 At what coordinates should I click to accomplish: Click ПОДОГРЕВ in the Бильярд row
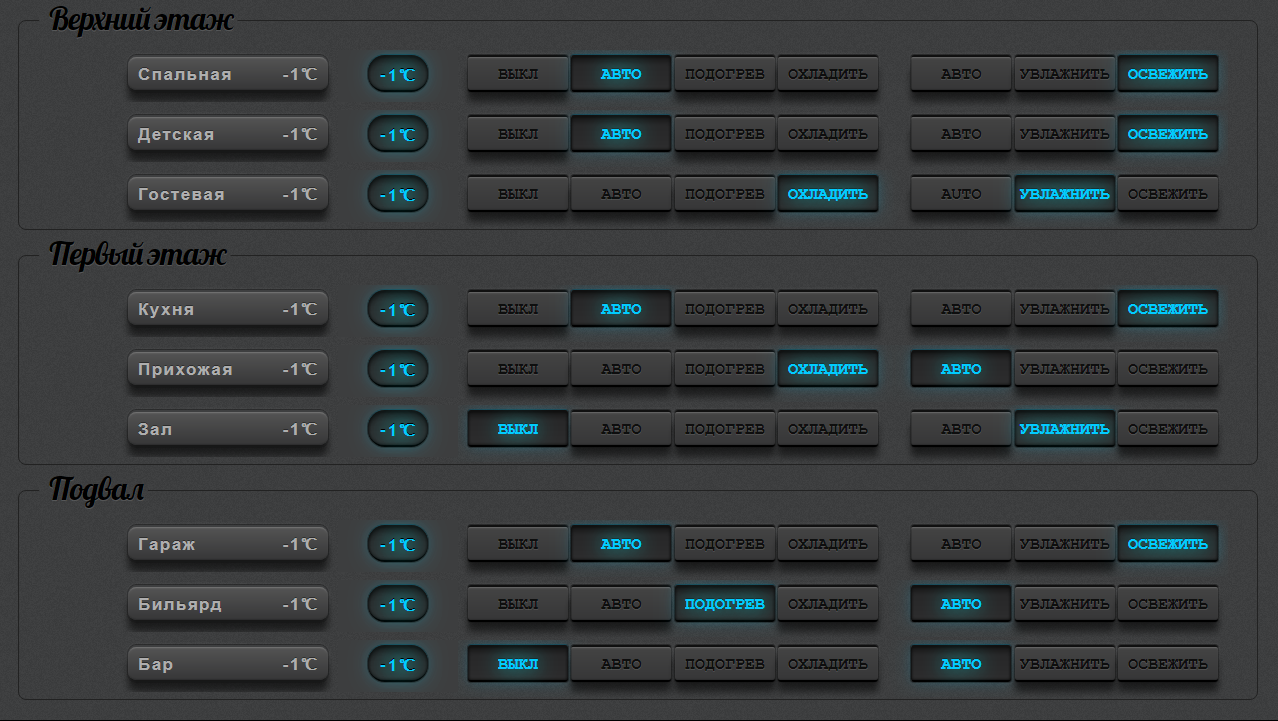tap(725, 604)
